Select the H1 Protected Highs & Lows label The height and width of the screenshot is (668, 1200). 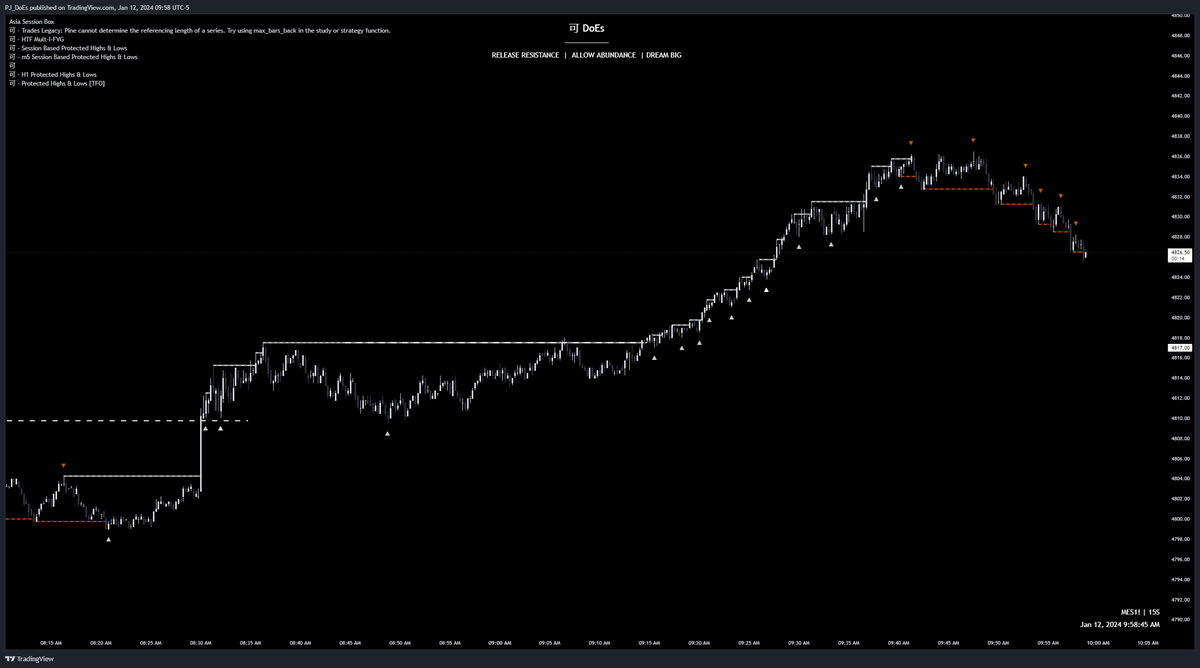click(52, 75)
